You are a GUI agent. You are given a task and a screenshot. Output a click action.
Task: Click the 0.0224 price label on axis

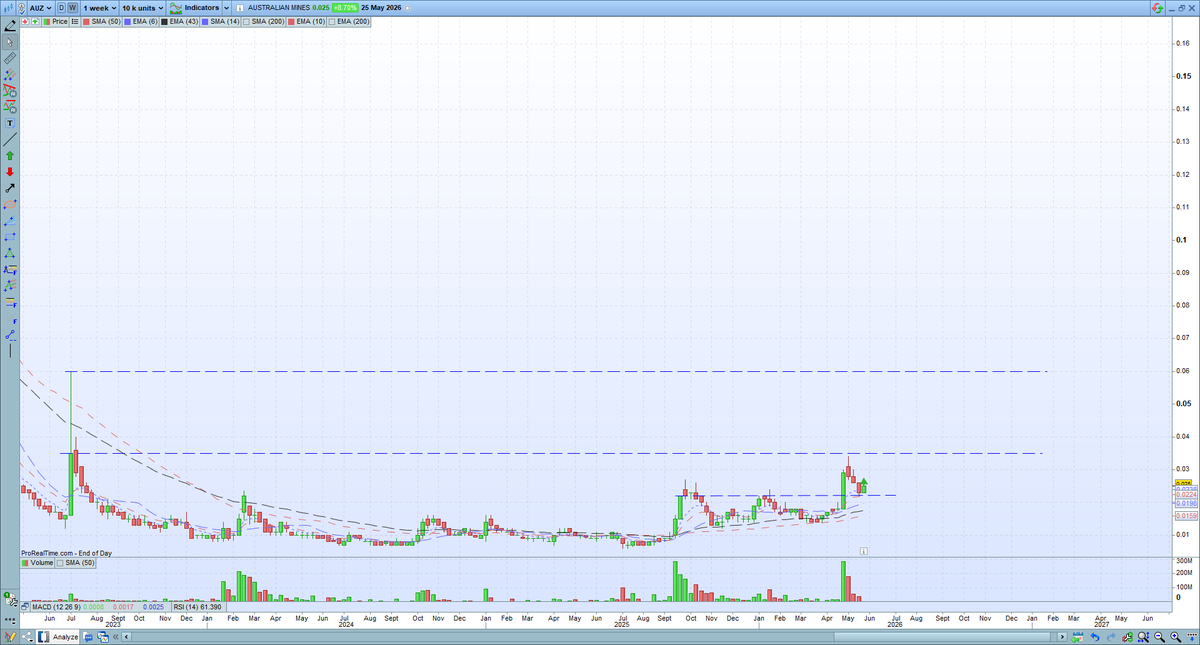[1186, 495]
